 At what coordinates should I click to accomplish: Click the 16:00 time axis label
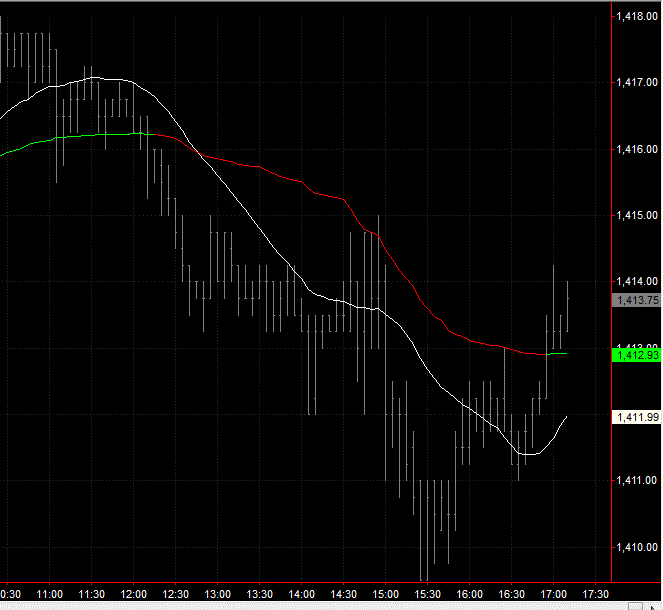469,594
